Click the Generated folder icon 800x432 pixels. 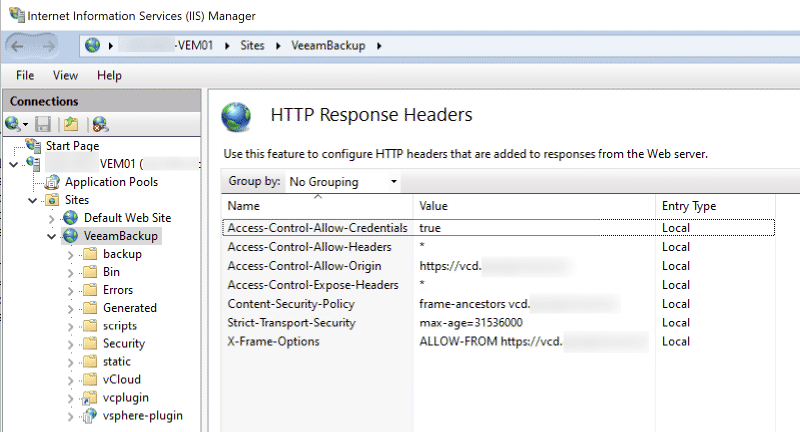90,308
